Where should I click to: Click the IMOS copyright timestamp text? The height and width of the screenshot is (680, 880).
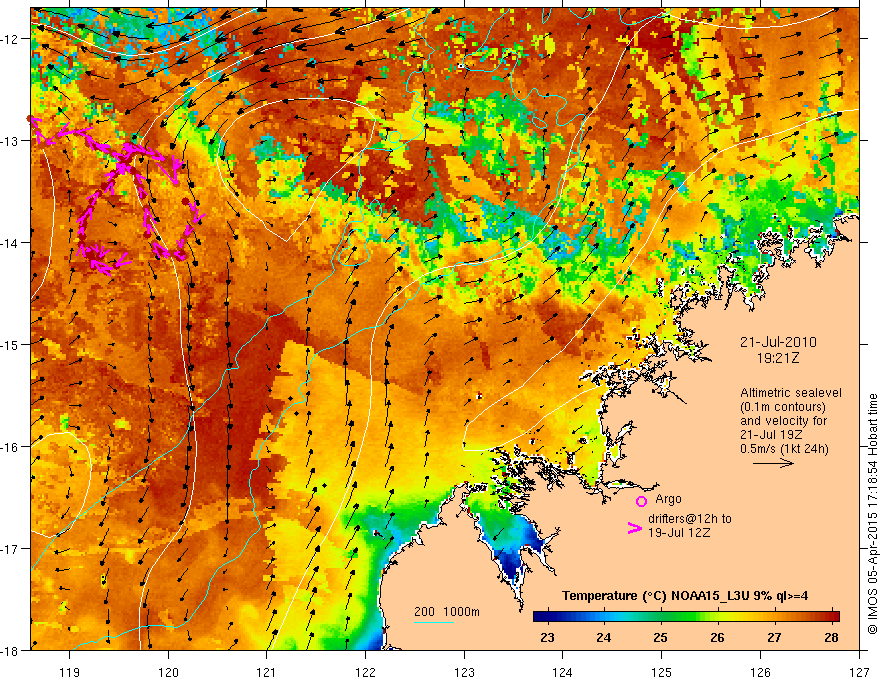click(x=872, y=513)
